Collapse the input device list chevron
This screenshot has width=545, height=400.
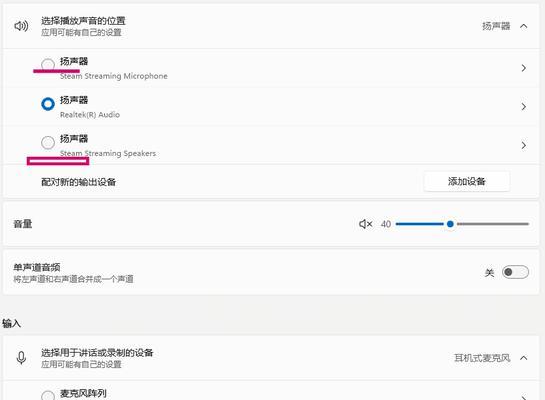point(523,358)
